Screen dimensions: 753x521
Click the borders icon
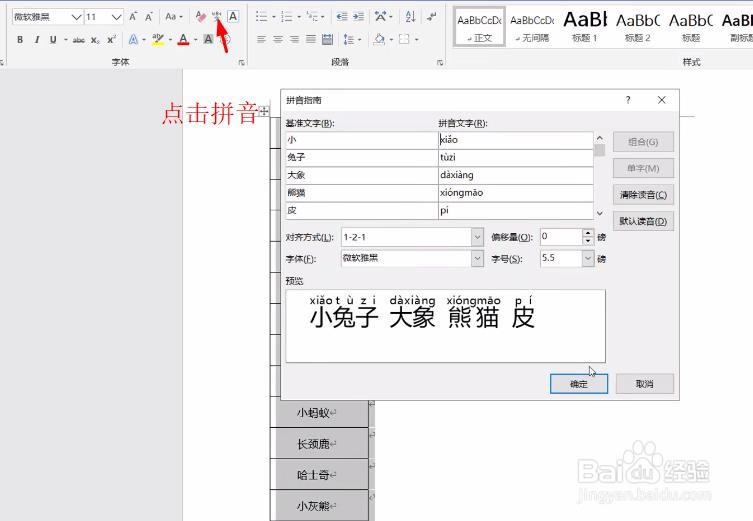click(404, 39)
